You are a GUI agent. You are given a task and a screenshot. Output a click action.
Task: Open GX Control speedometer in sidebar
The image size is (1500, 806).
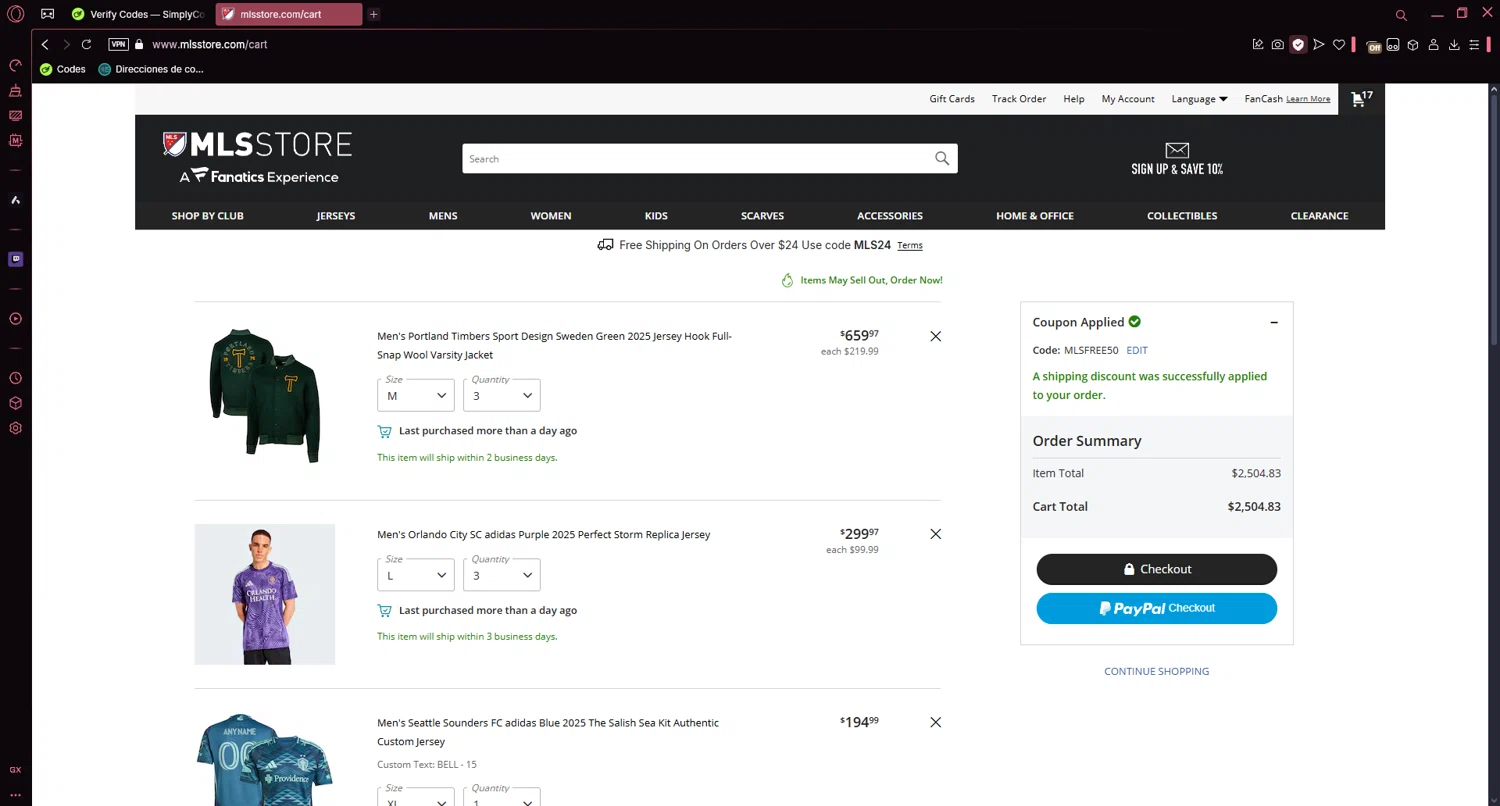(15, 66)
